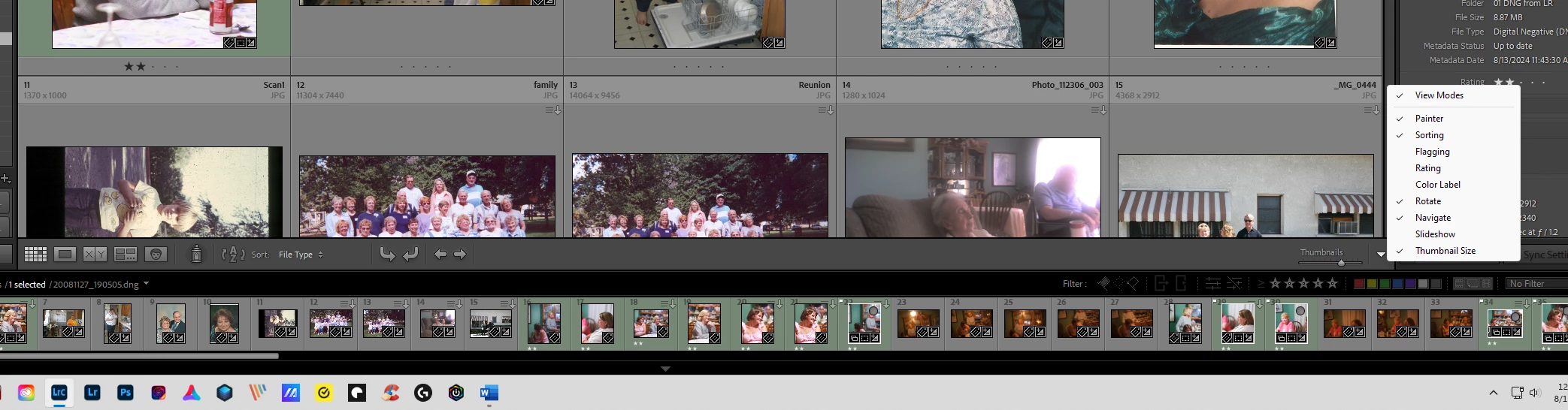
Task: Toggle Rotate in toolbar menu
Action: click(1454, 201)
